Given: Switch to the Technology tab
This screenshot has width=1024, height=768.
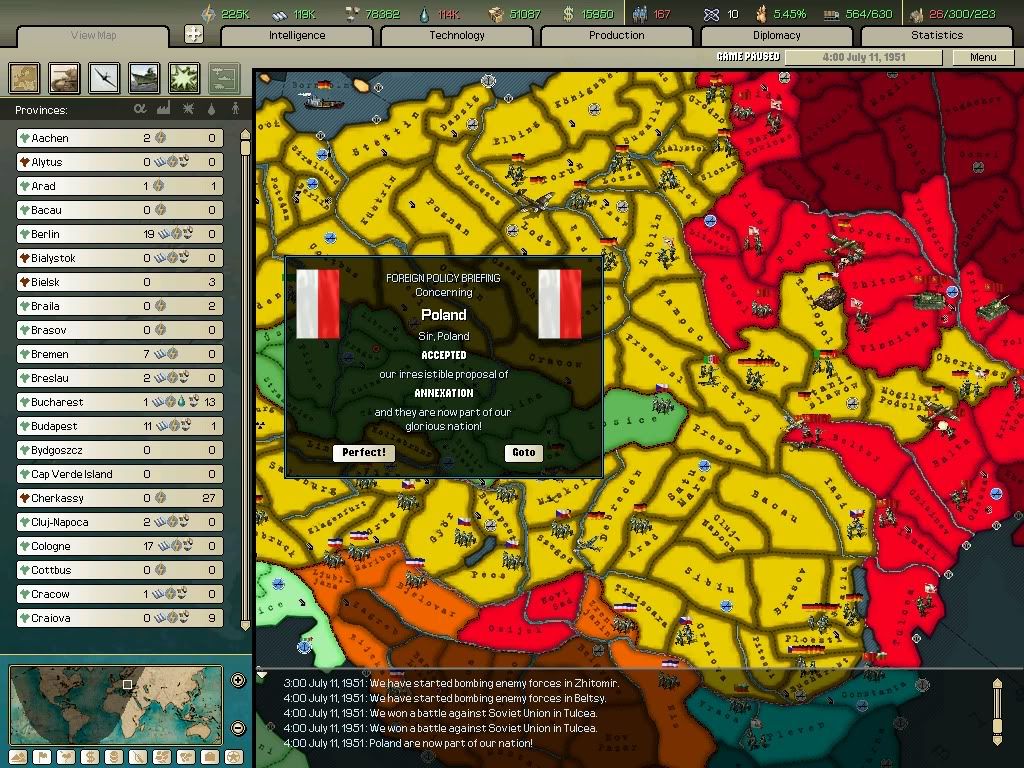Looking at the screenshot, I should (x=457, y=35).
